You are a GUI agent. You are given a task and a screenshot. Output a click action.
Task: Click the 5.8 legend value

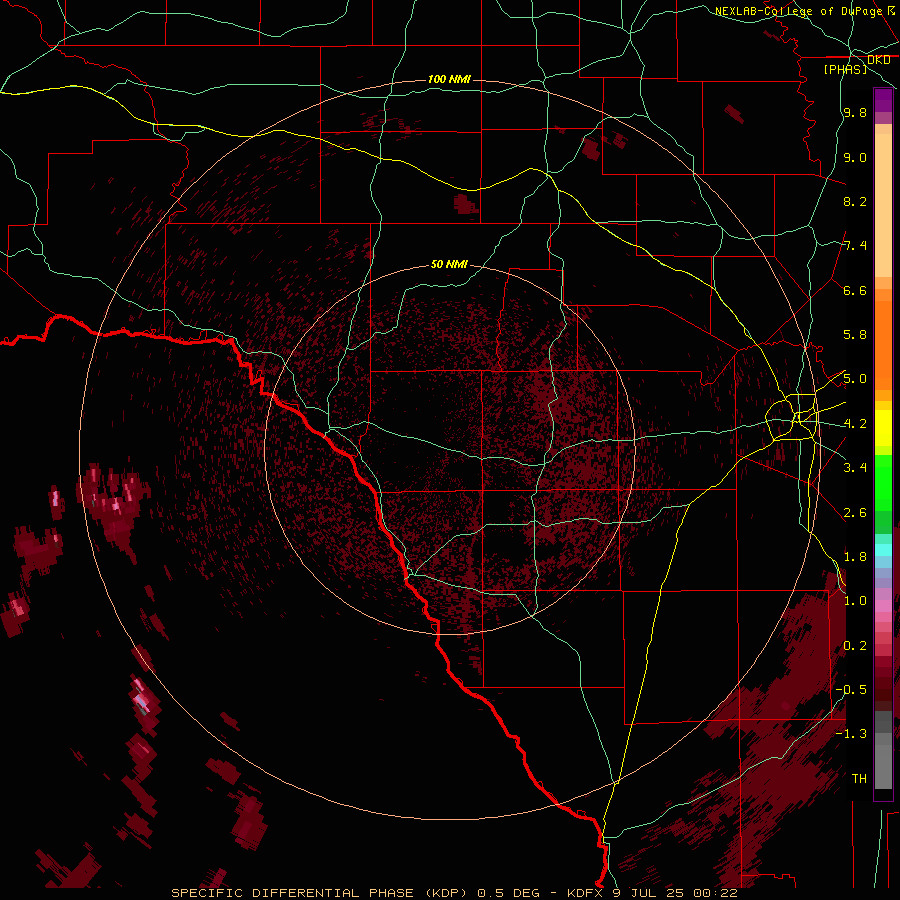pos(855,335)
